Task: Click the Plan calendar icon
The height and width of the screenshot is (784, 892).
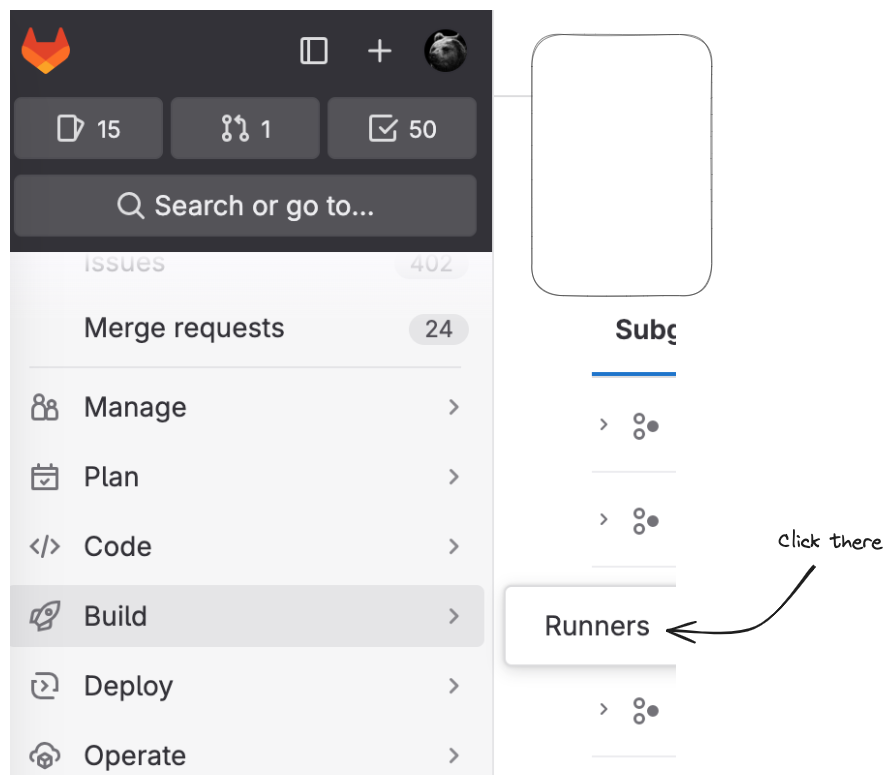Action: coord(44,477)
